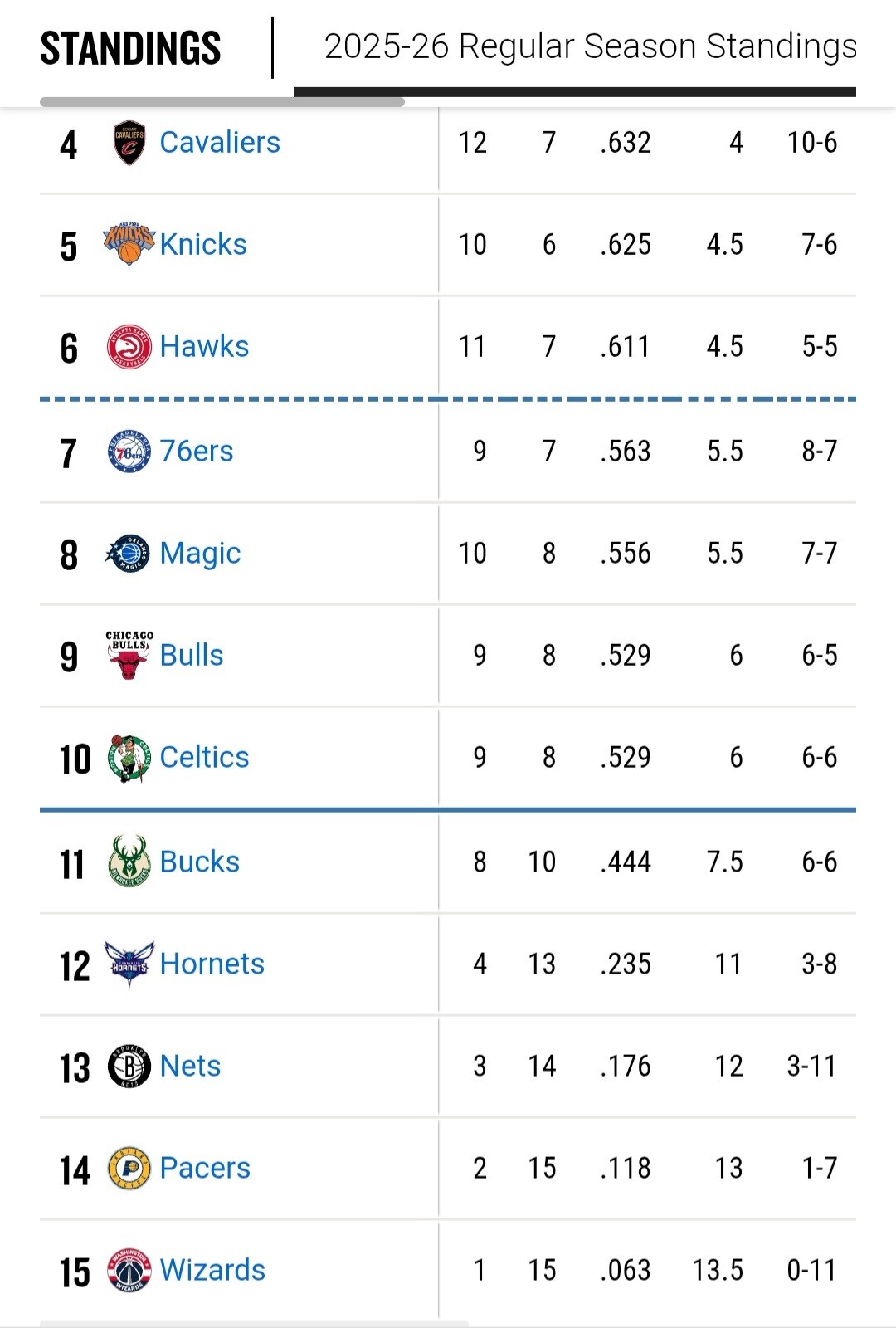Select 2025-26 Regular Season Standings tab

(590, 46)
